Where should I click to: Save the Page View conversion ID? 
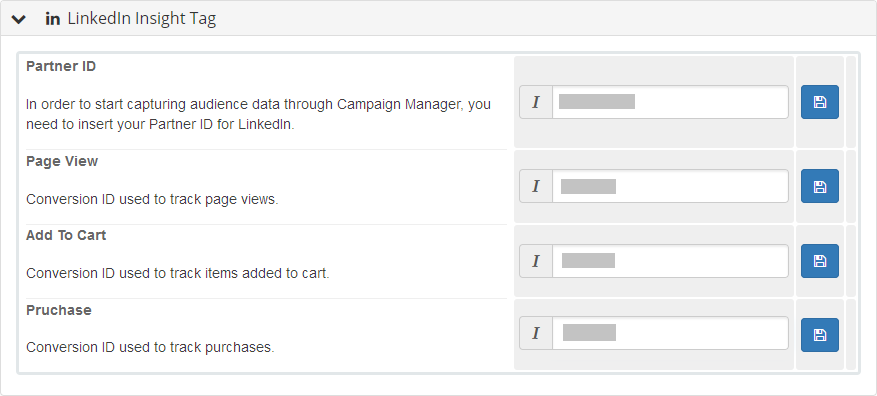[x=819, y=186]
